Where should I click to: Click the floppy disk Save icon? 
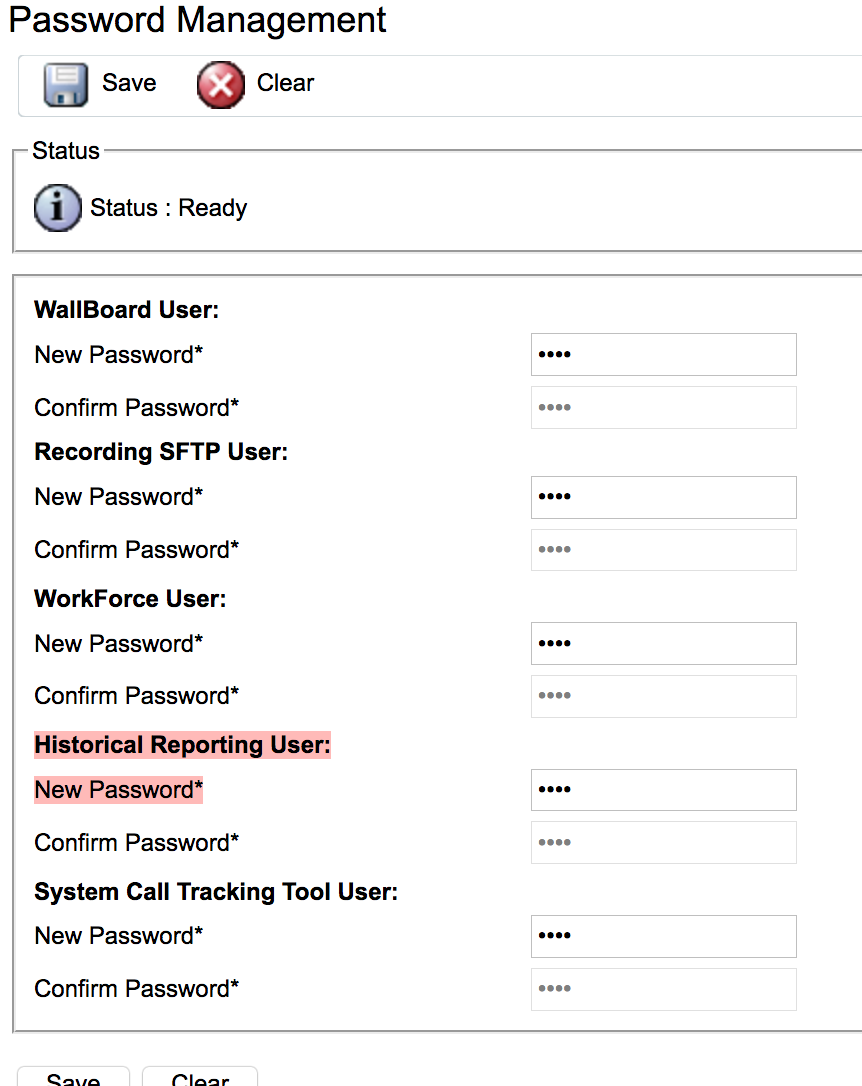(66, 84)
